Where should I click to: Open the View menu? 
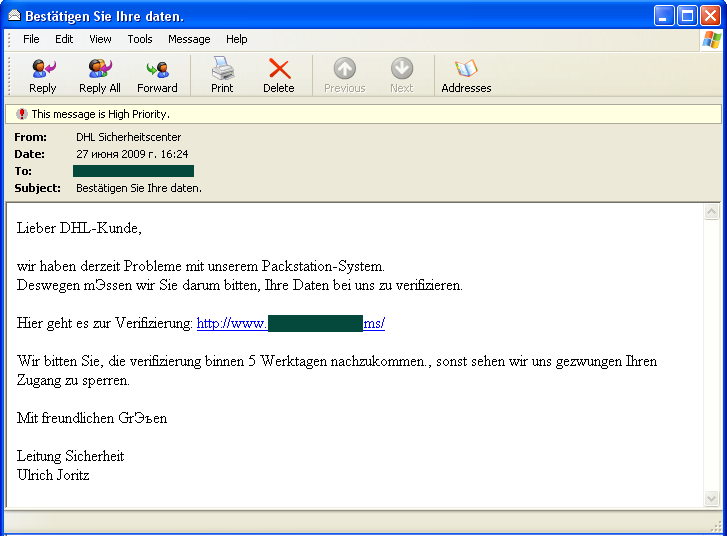pyautogui.click(x=100, y=39)
